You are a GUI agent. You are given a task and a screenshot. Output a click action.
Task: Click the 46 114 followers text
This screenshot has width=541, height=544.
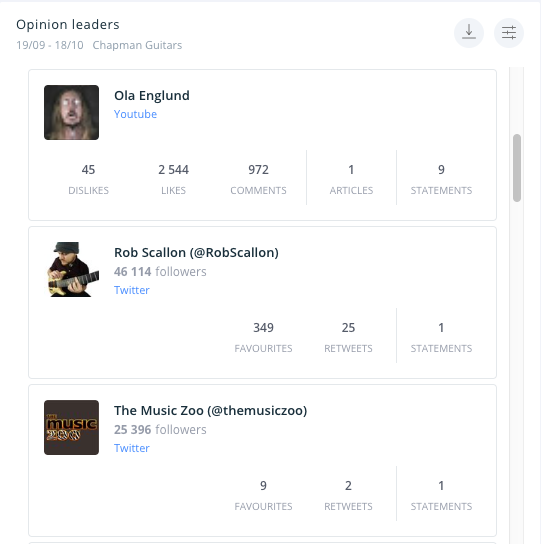tap(160, 272)
